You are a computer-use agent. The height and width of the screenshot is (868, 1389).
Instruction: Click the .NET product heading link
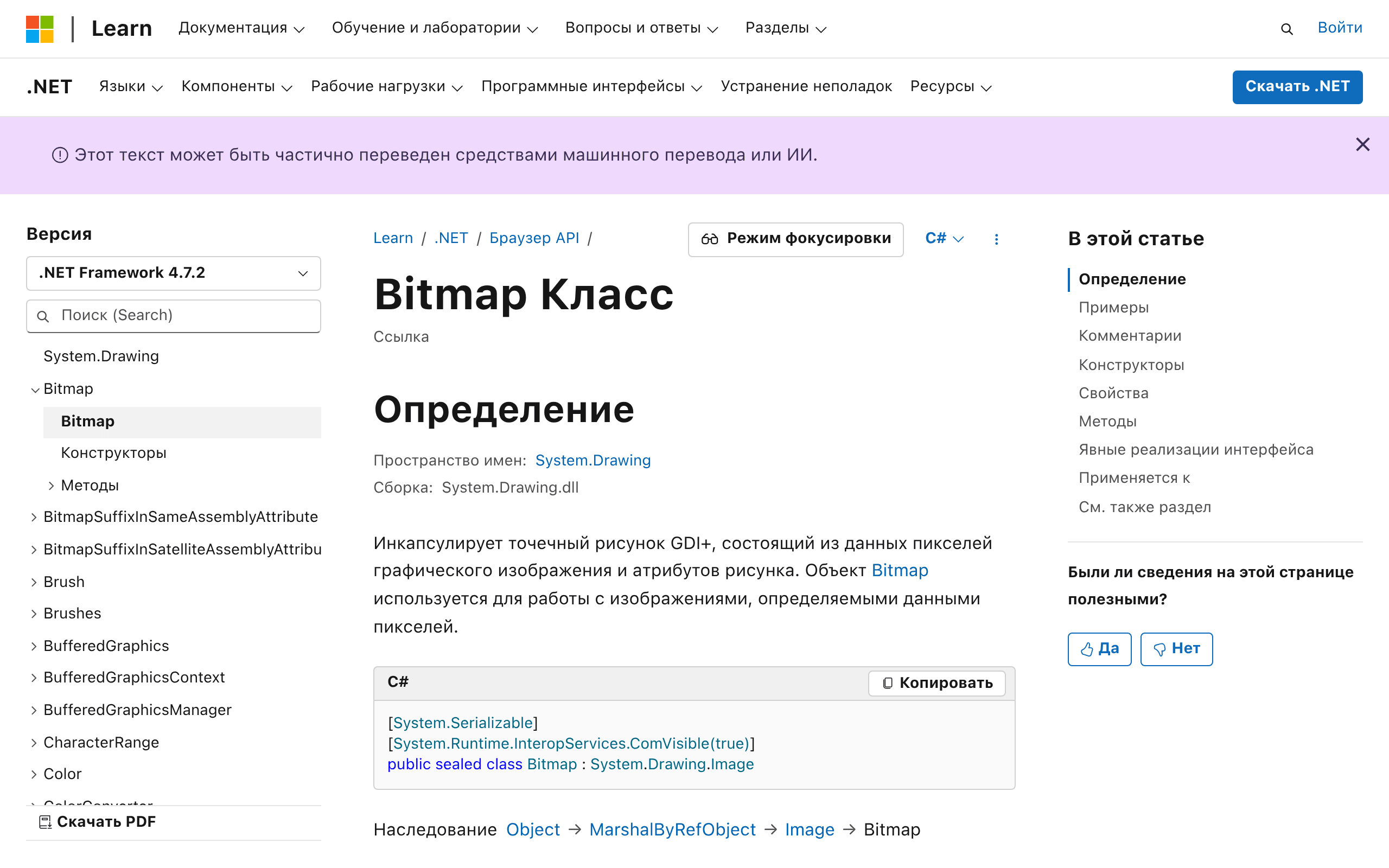tap(49, 87)
